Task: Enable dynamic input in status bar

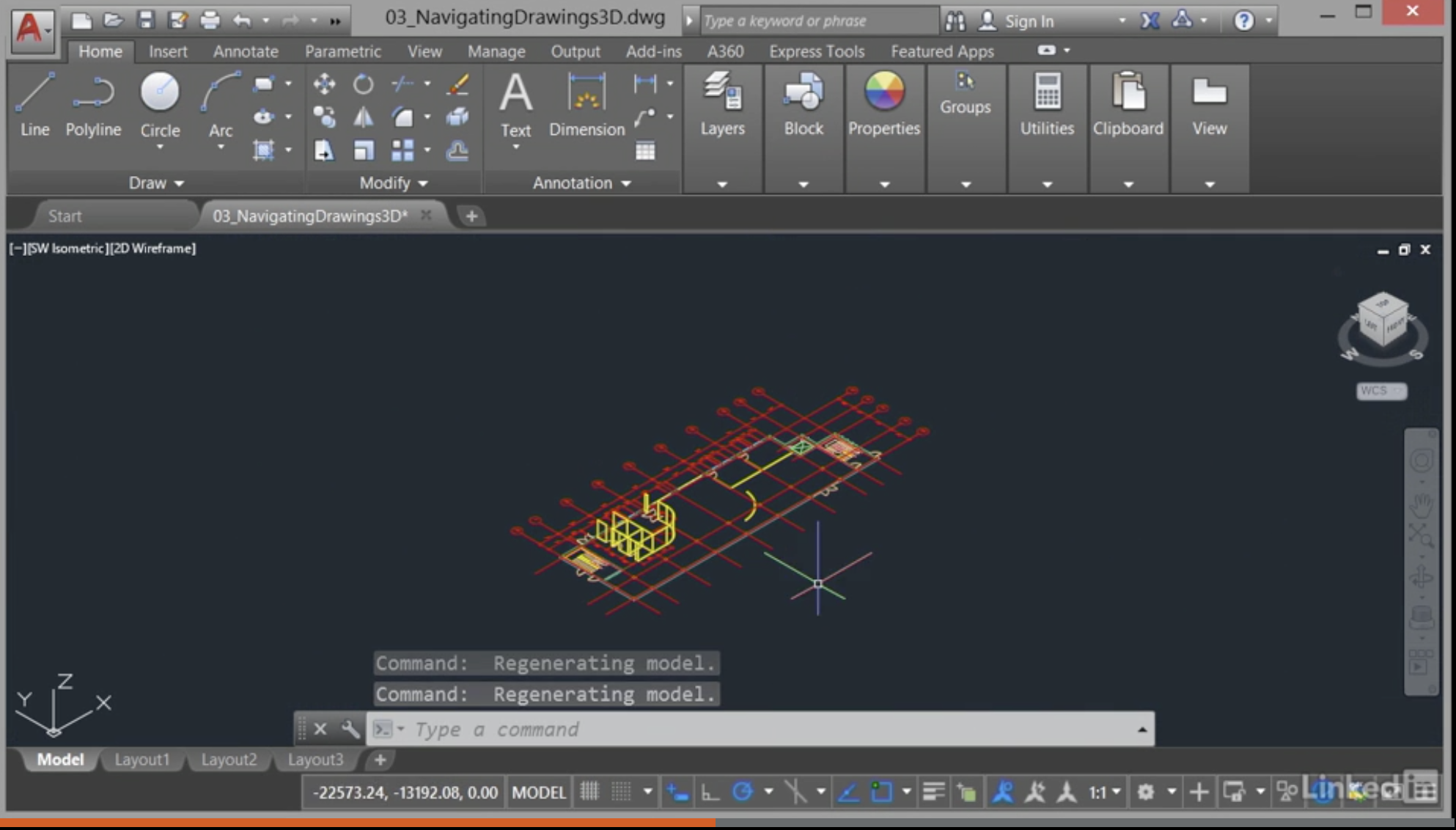Action: pos(678,792)
